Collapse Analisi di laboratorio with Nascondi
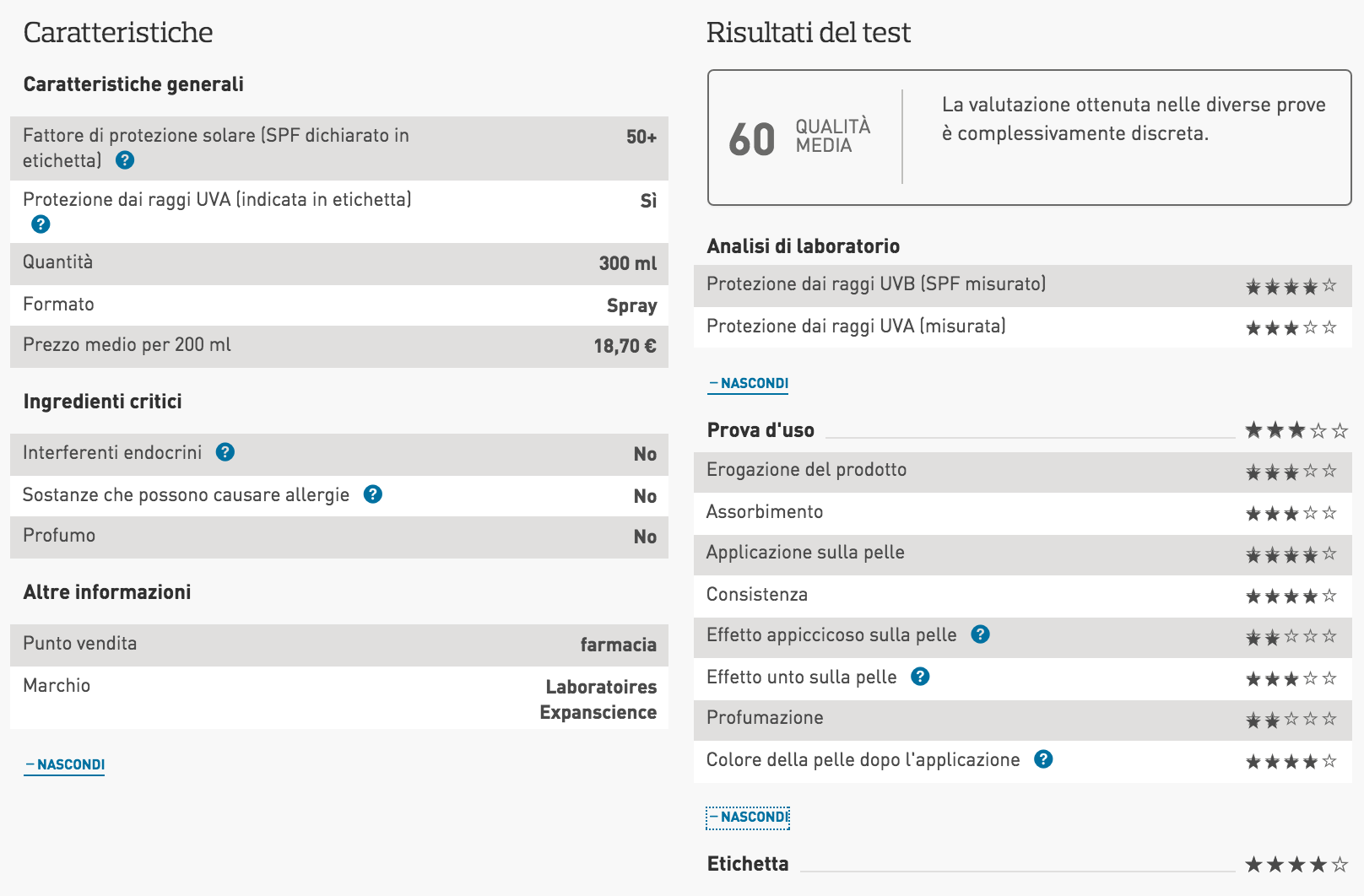This screenshot has width=1364, height=896. click(748, 383)
